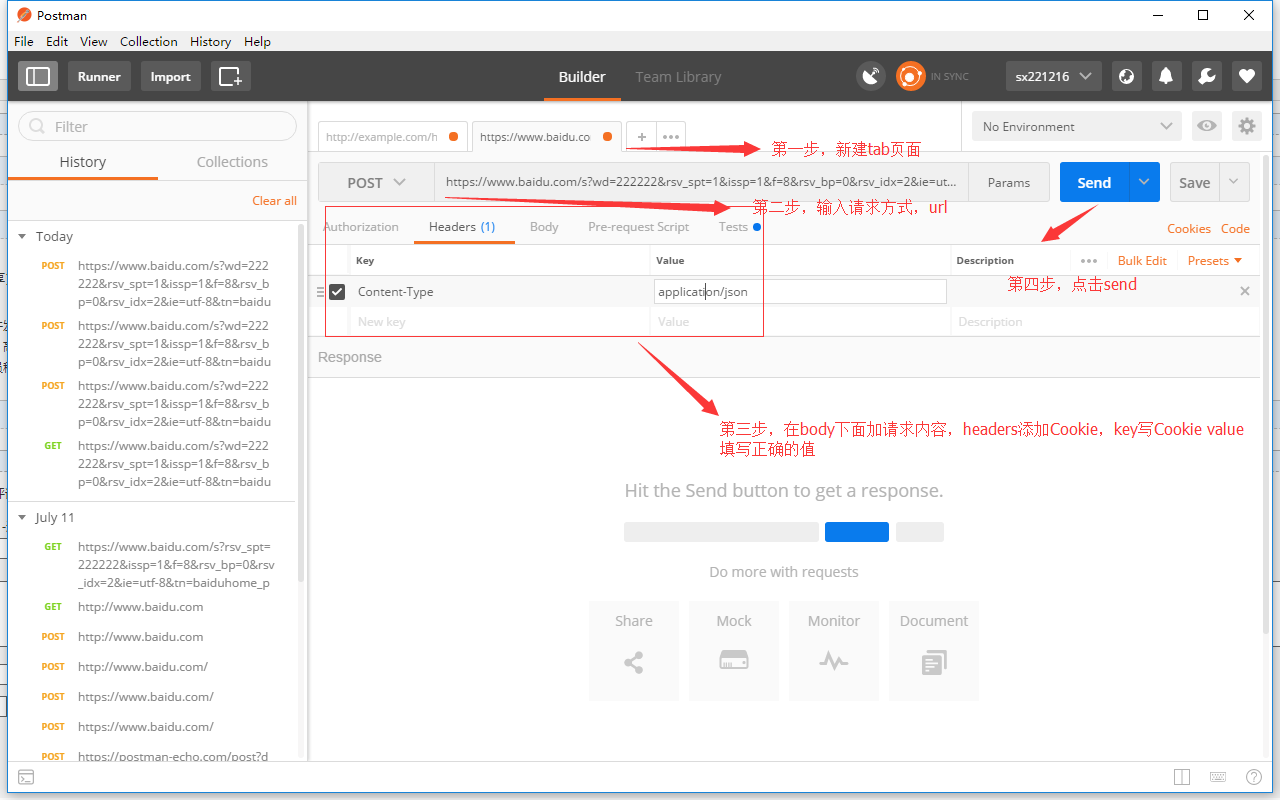Click the request URL field
The height and width of the screenshot is (800, 1280).
point(702,183)
